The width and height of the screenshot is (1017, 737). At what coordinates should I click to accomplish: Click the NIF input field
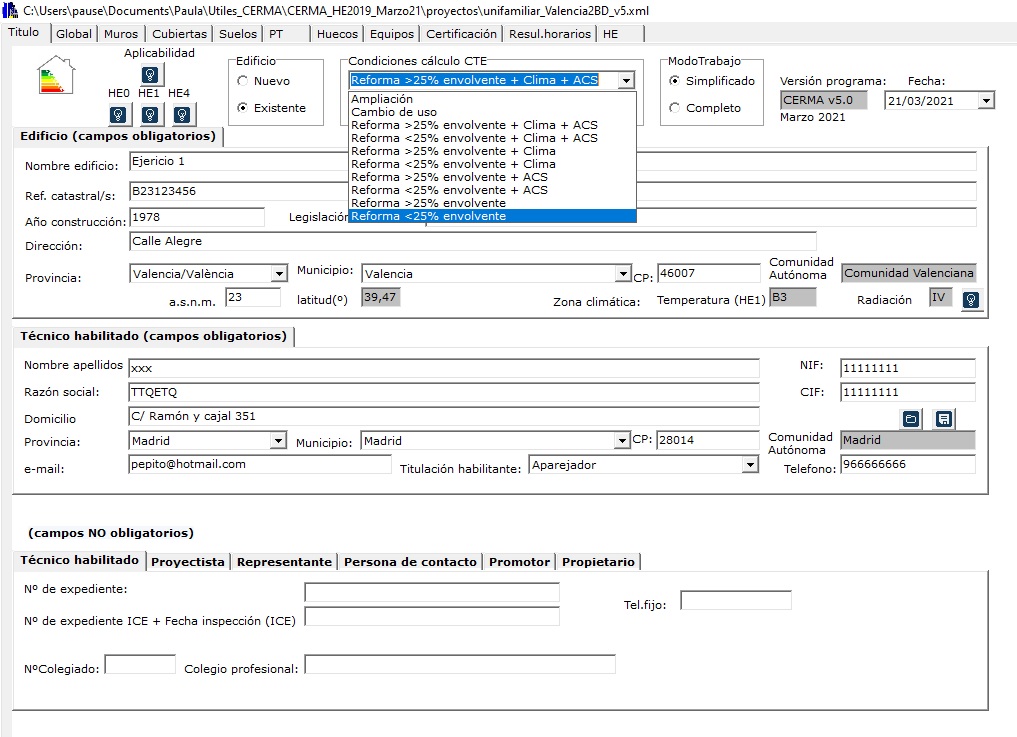[907, 368]
